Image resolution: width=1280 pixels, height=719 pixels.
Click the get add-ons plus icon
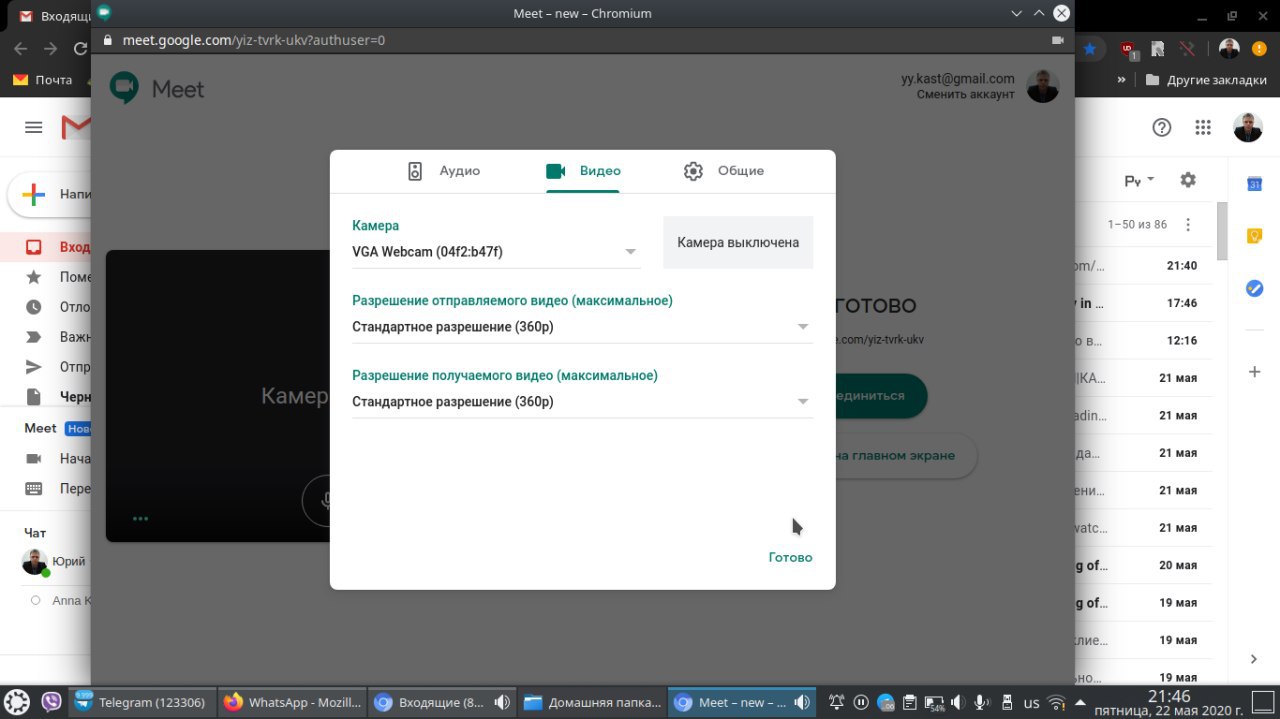click(1254, 372)
